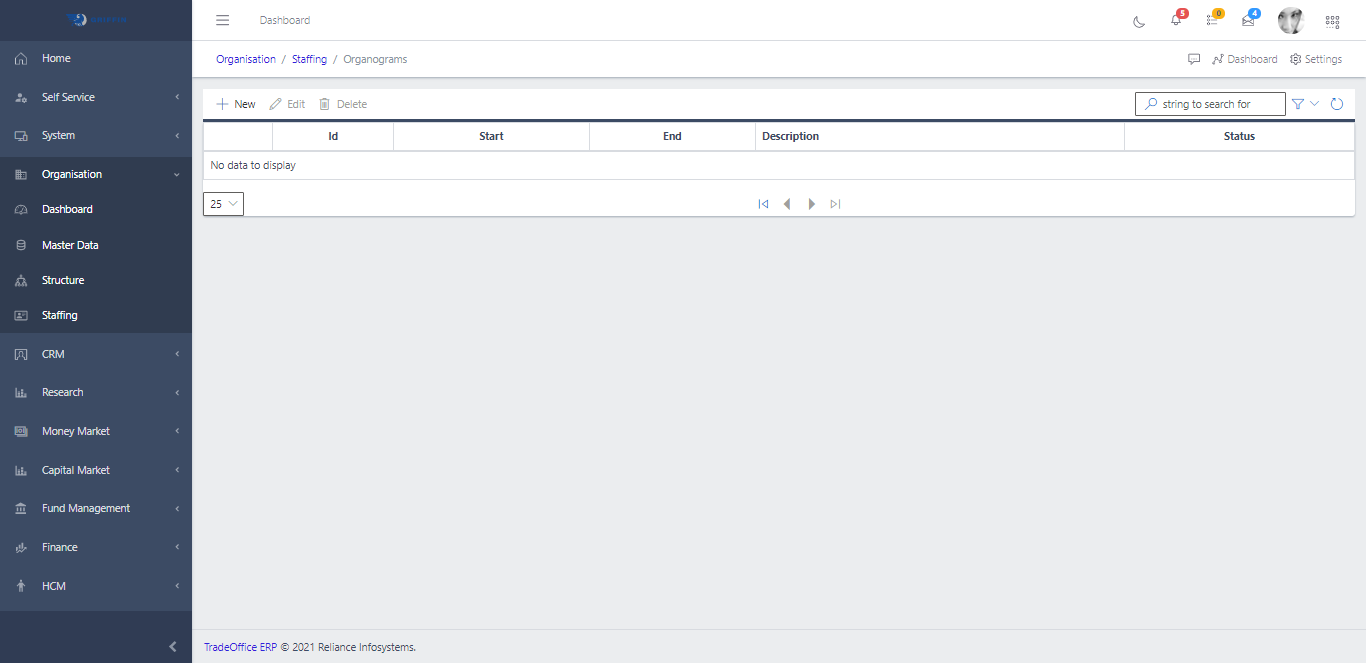Toggle dark mode with the moon icon
1366x663 pixels.
click(1139, 21)
